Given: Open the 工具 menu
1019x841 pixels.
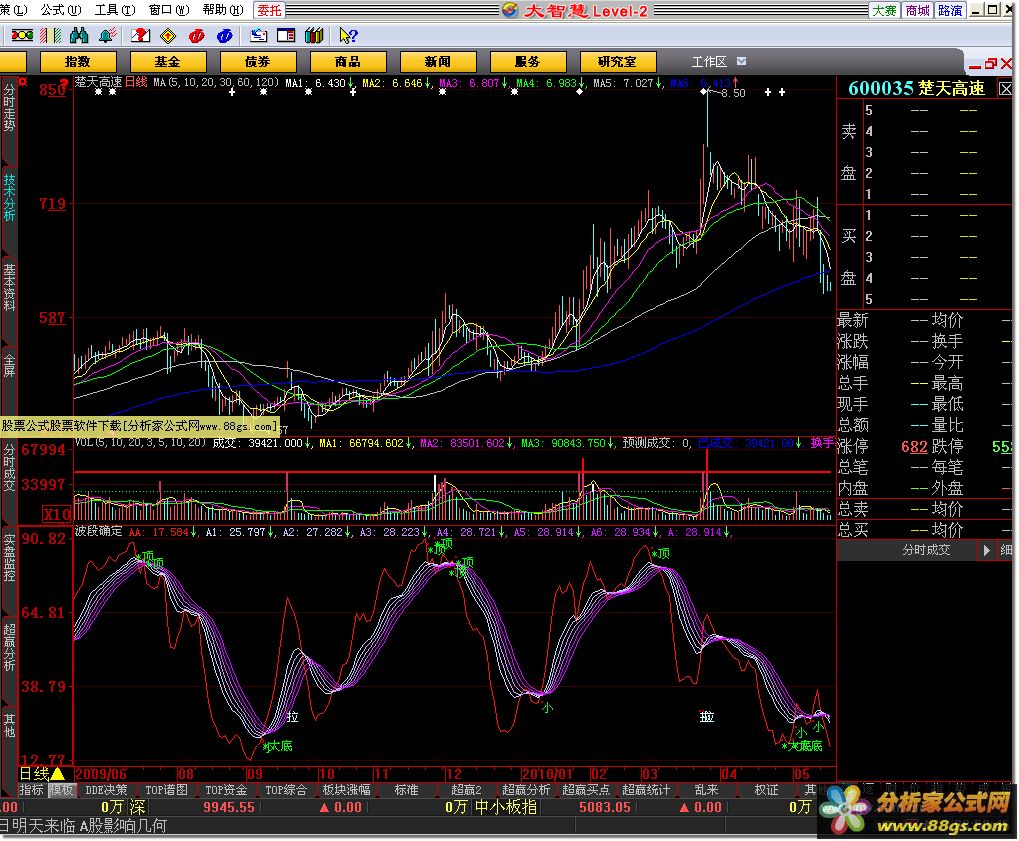Looking at the screenshot, I should pyautogui.click(x=115, y=10).
